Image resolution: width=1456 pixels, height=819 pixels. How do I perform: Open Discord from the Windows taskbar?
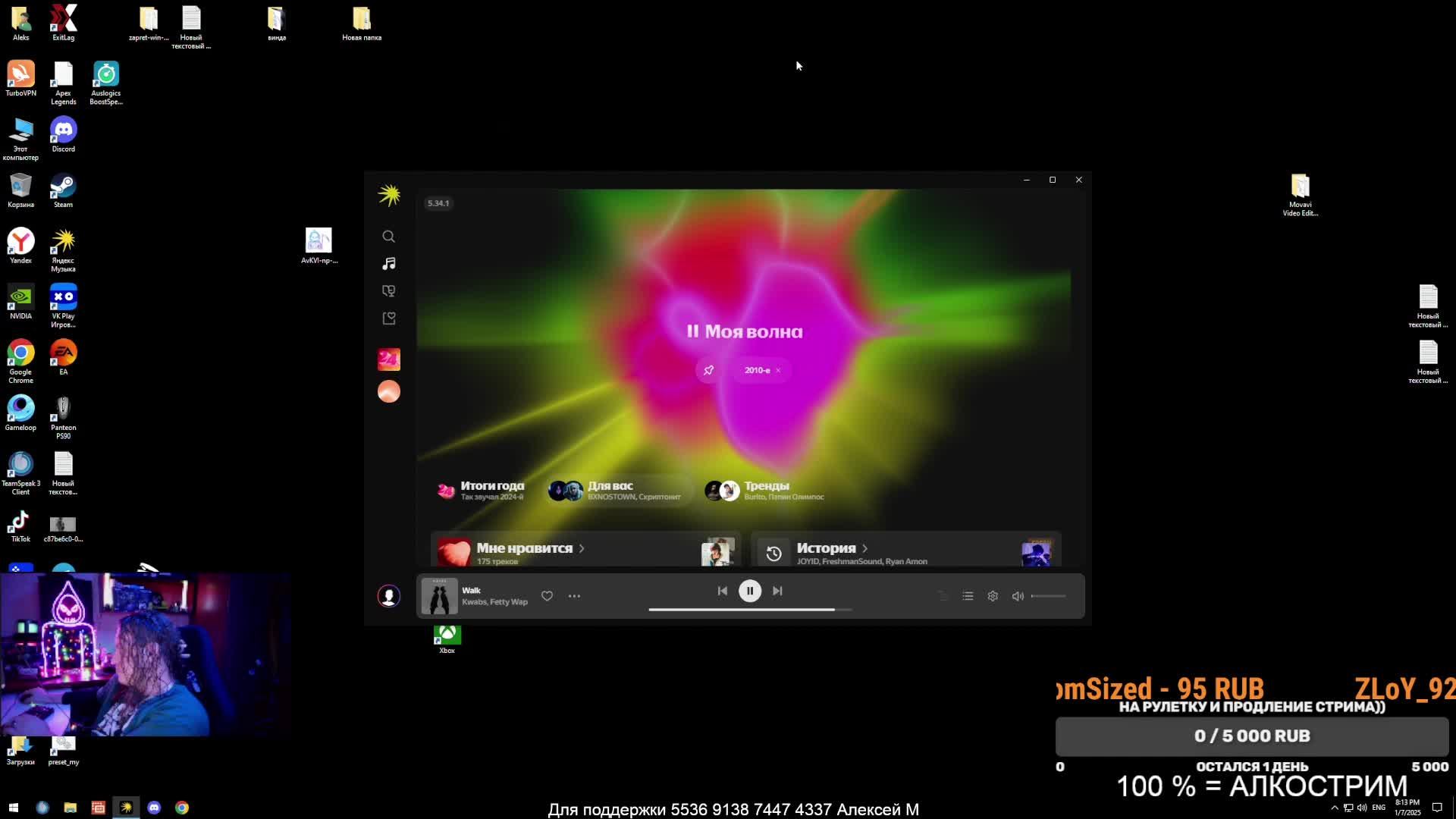point(154,808)
